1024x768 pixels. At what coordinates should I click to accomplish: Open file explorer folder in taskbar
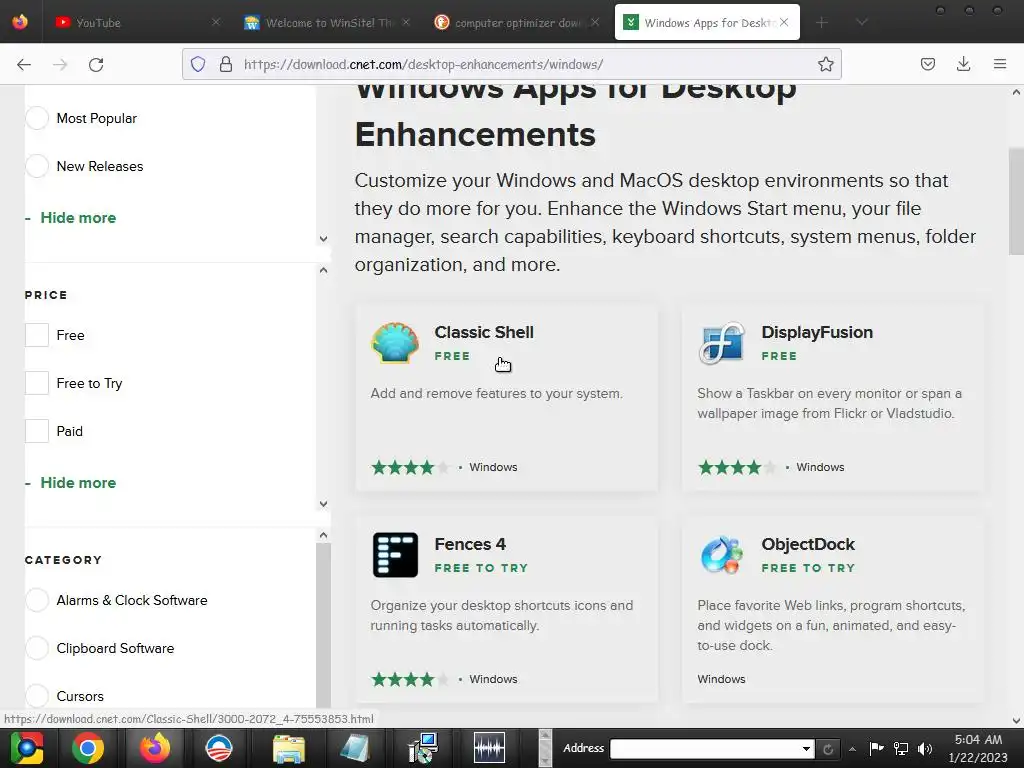pos(289,748)
